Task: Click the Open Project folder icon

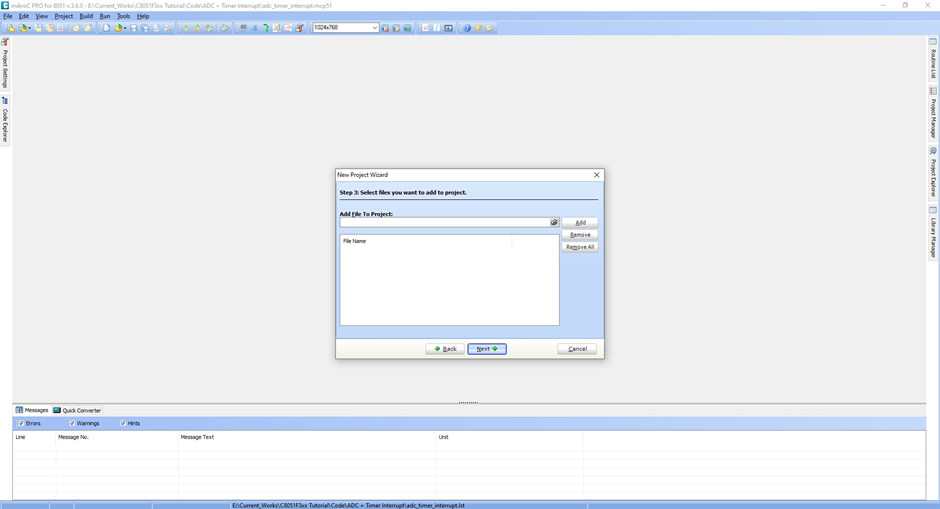Action: pos(23,28)
